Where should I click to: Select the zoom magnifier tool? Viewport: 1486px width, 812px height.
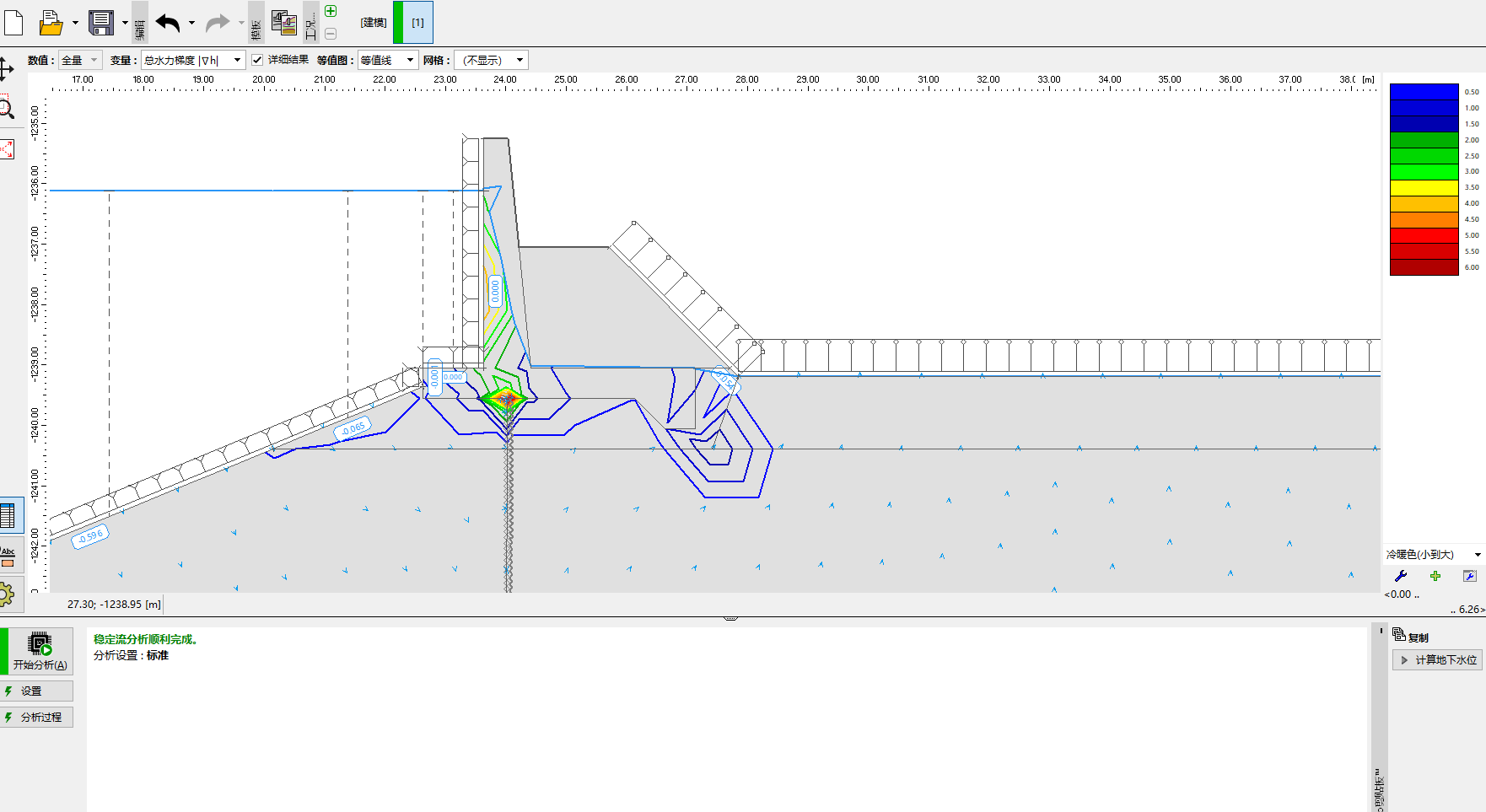click(x=7, y=108)
